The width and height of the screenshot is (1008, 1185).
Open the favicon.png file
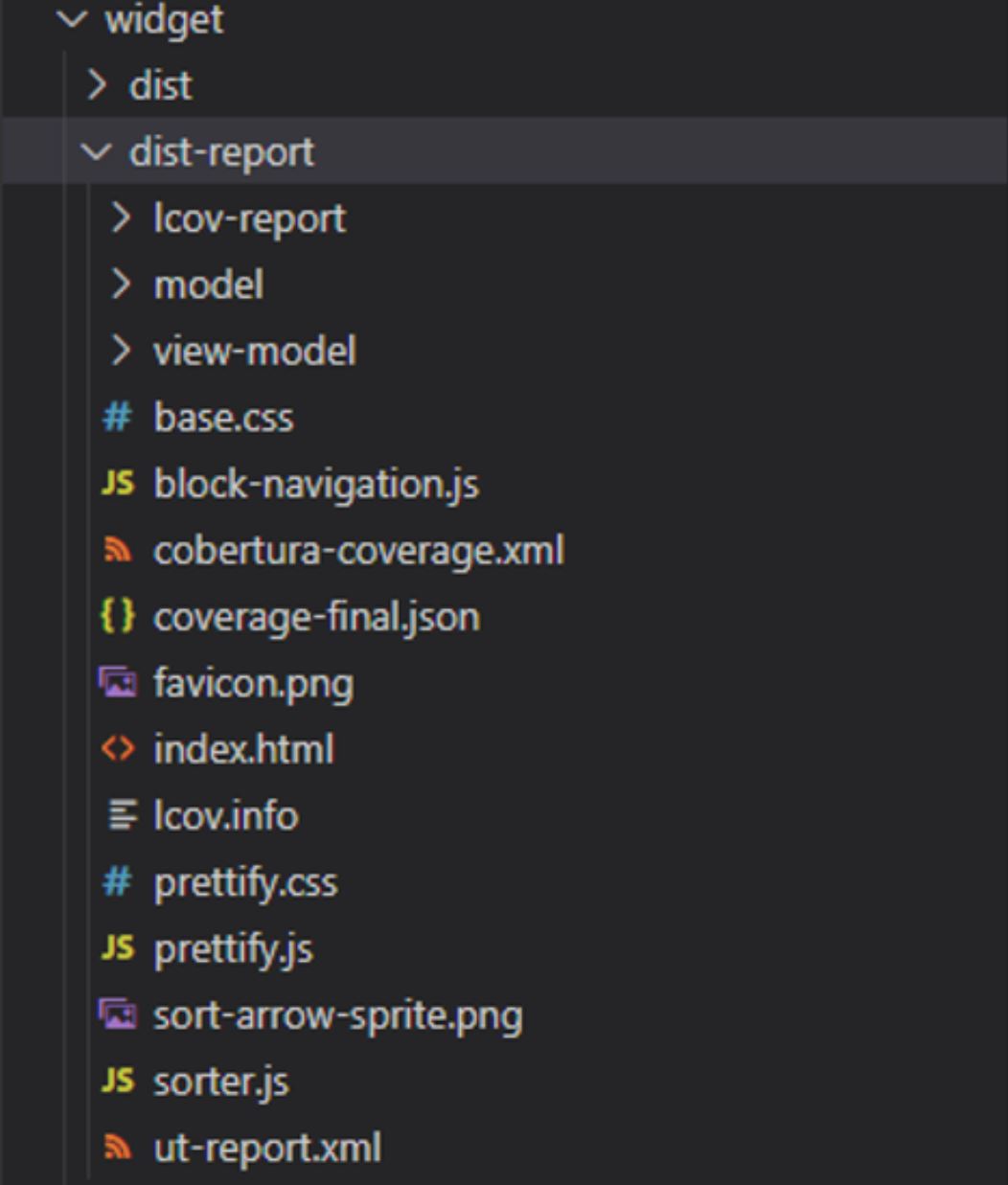pos(254,684)
